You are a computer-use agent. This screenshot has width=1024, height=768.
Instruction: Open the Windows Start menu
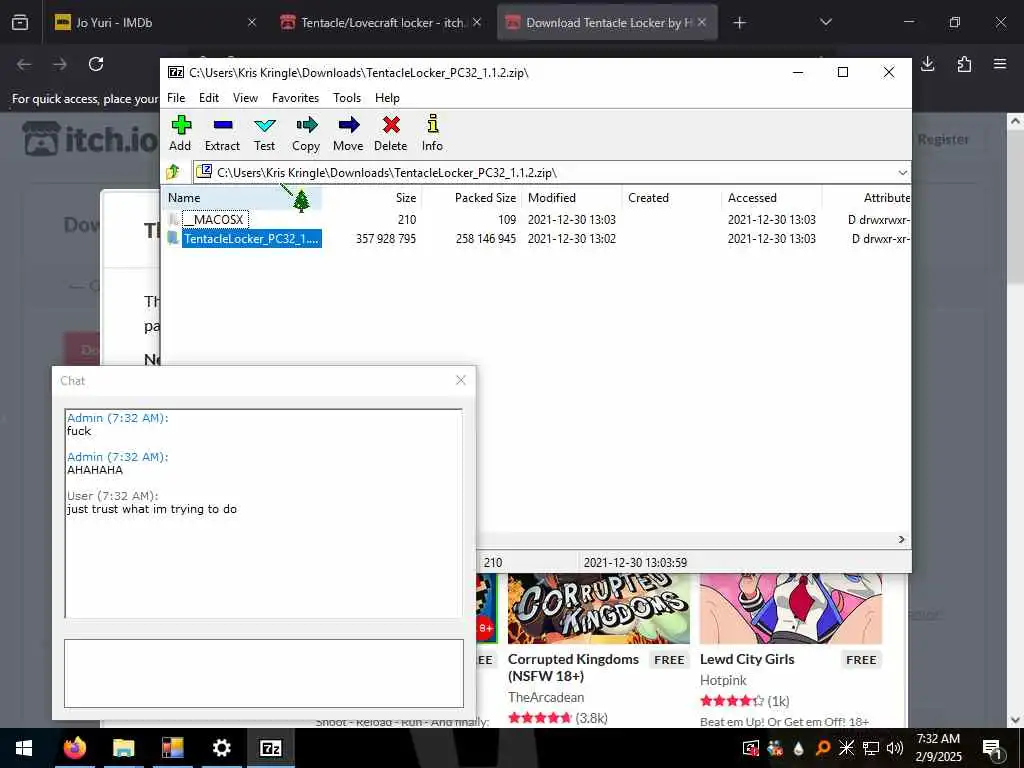click(24, 748)
